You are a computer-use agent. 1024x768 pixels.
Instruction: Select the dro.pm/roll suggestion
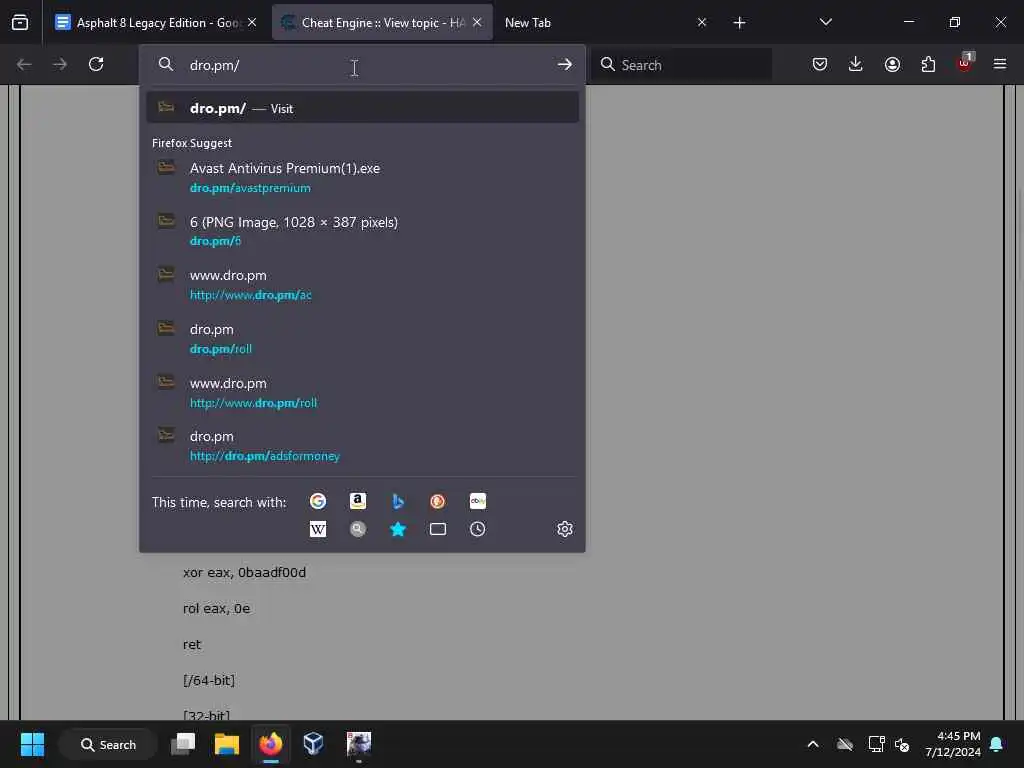pos(362,338)
